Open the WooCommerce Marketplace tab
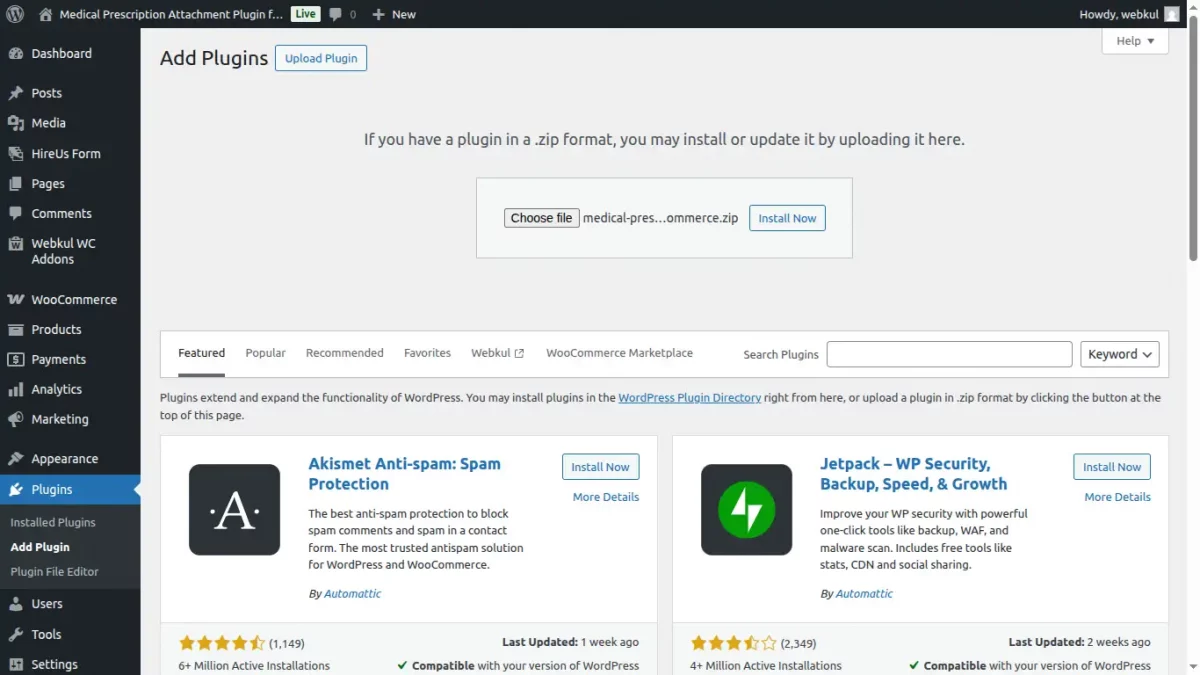The image size is (1200, 675). click(618, 353)
